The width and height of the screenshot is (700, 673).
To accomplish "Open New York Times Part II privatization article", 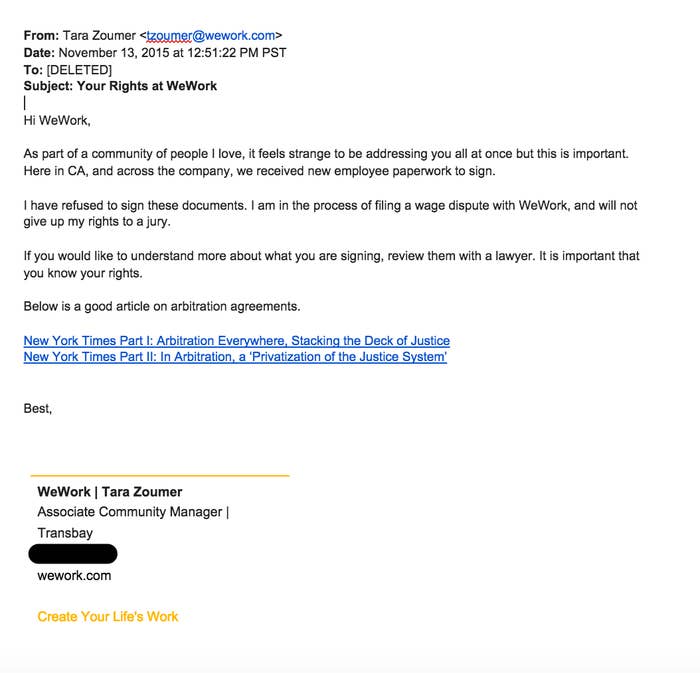I will pos(235,357).
